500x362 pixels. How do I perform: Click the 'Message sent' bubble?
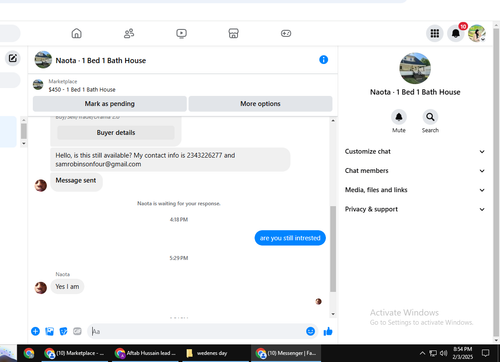click(x=76, y=181)
